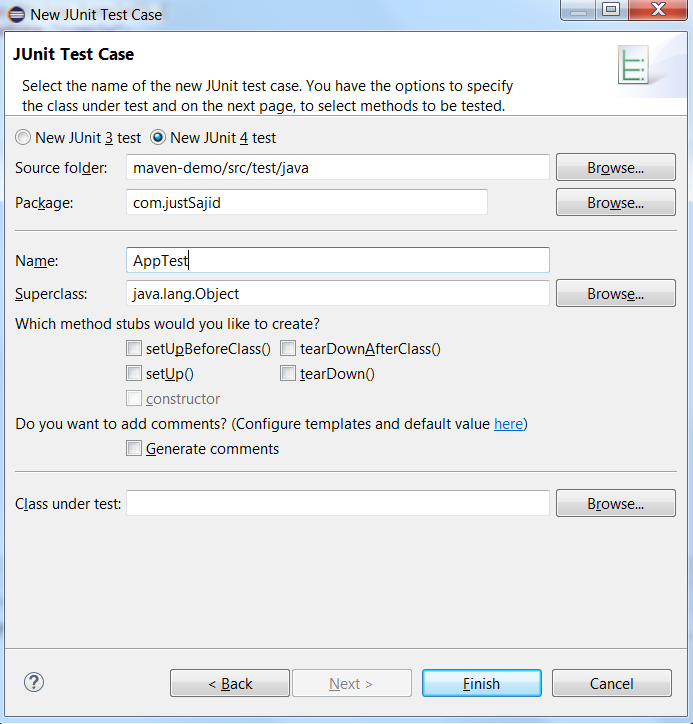
Task: Toggle the constructor stub checkbox
Action: (134, 398)
